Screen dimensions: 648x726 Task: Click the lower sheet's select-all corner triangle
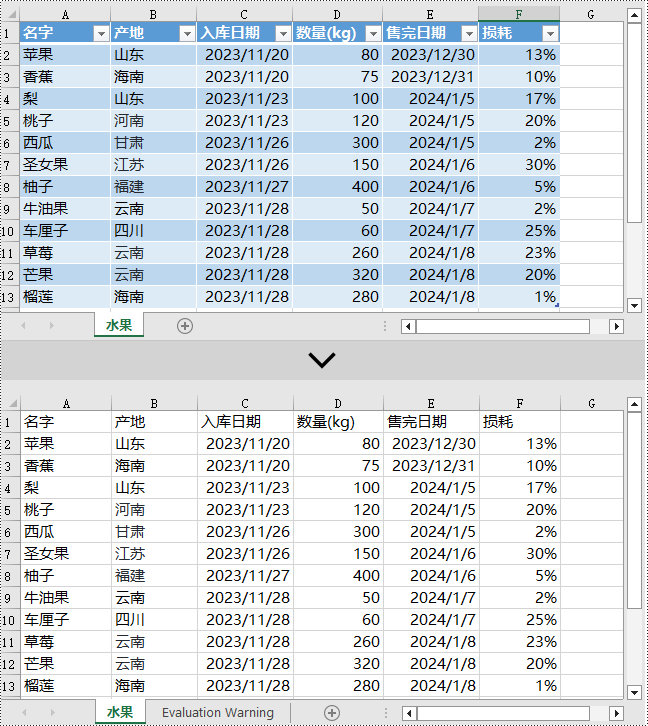[x=11, y=404]
